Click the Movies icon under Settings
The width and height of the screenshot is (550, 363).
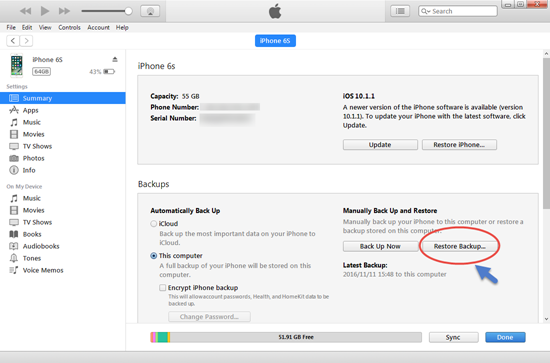click(14, 134)
